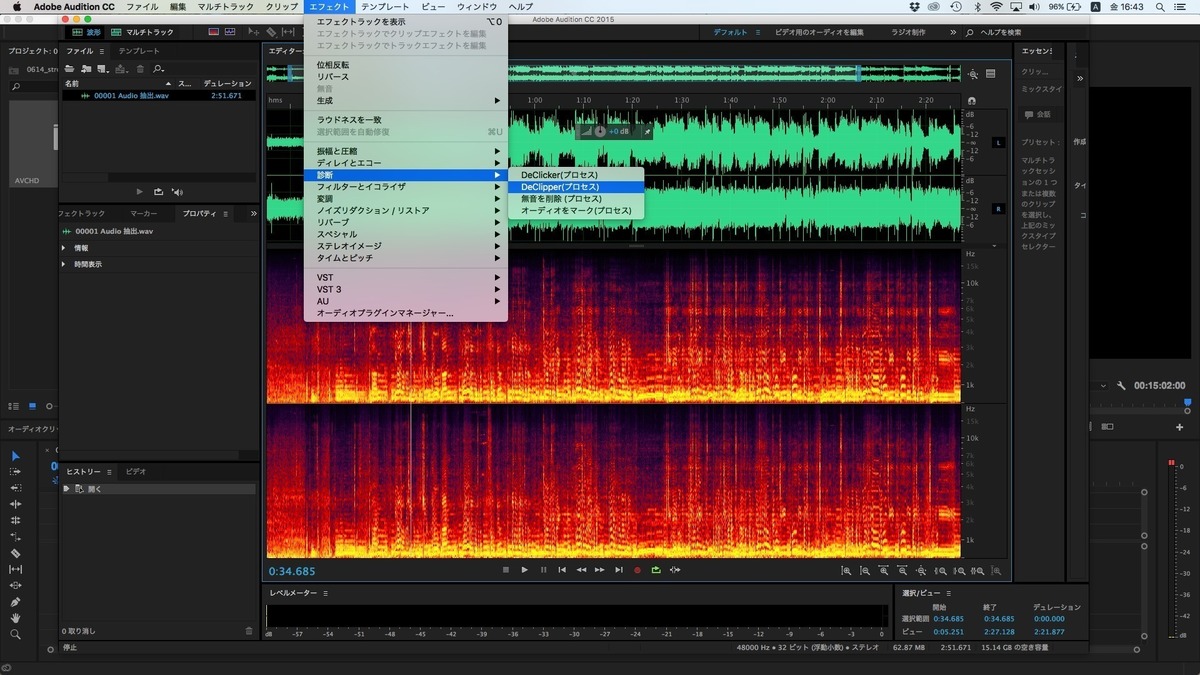
Task: Pick the Zoom magnifier tool in left toolbar
Action: point(15,634)
